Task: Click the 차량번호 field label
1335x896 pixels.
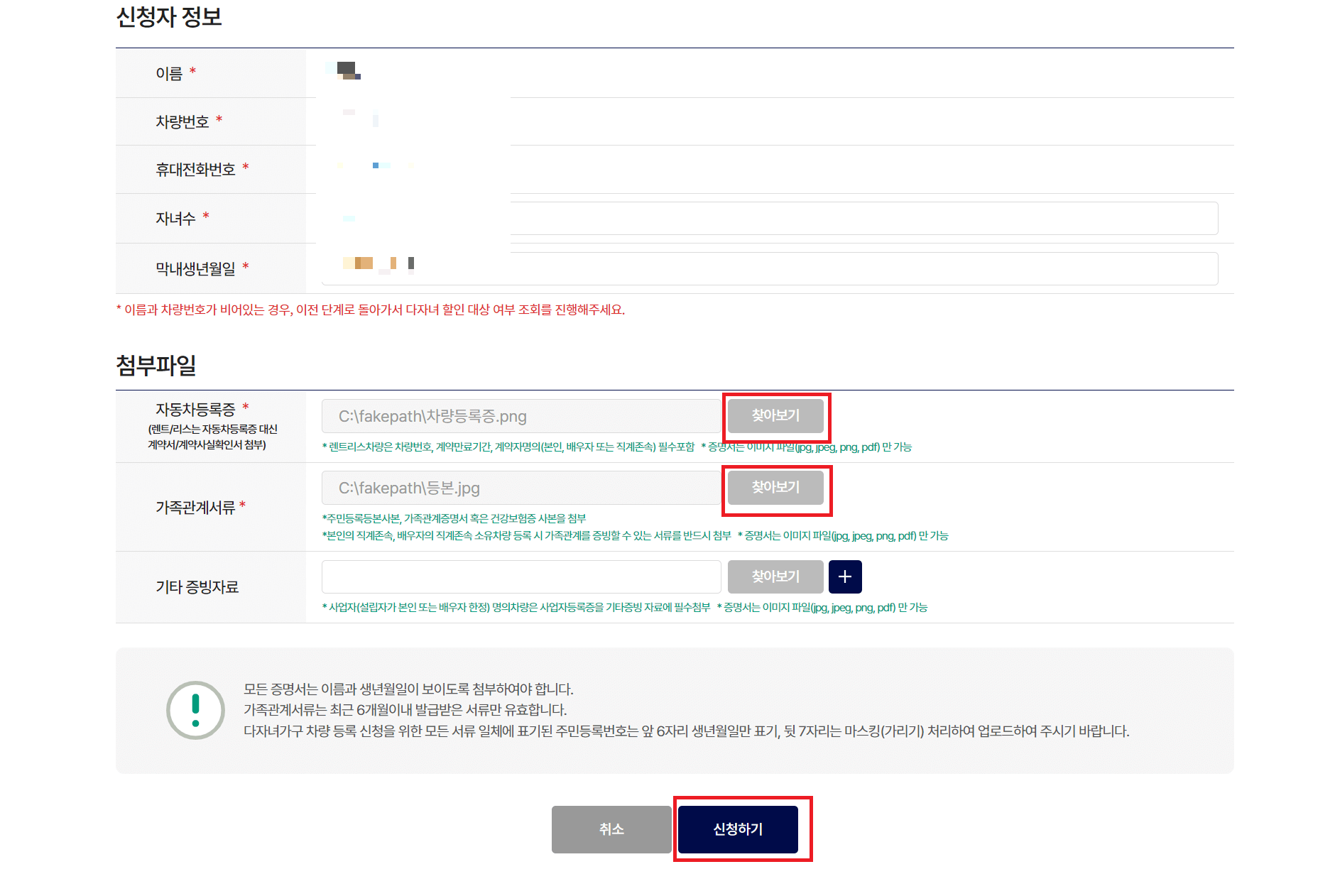Action: pyautogui.click(x=182, y=121)
